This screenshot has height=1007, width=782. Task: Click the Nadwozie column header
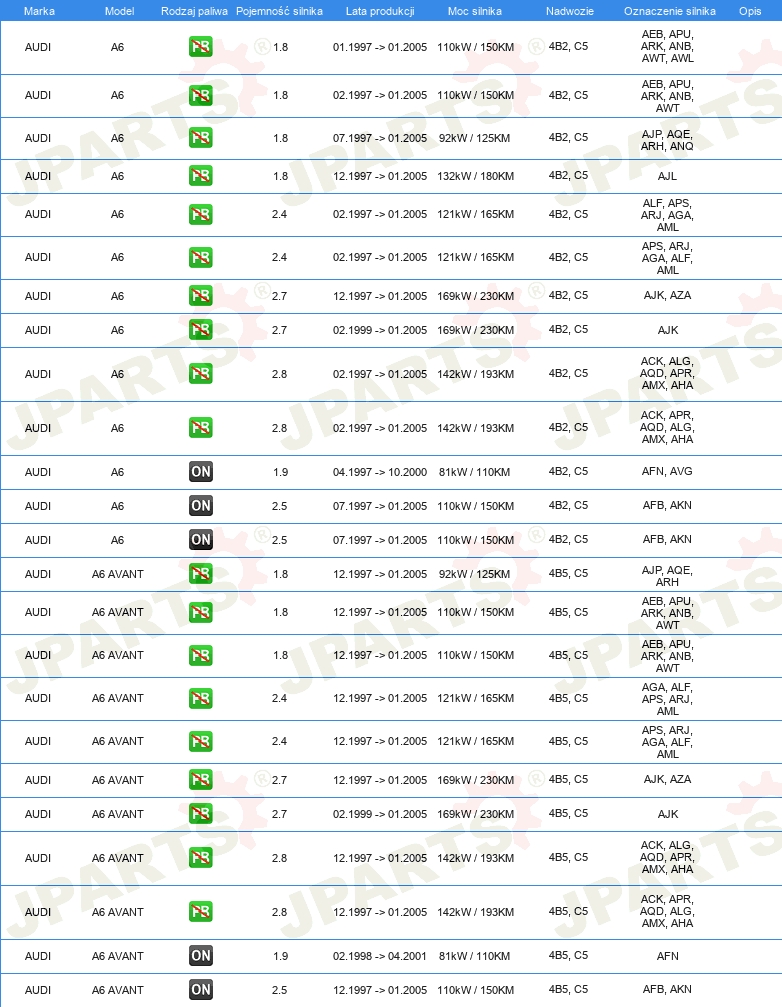569,11
